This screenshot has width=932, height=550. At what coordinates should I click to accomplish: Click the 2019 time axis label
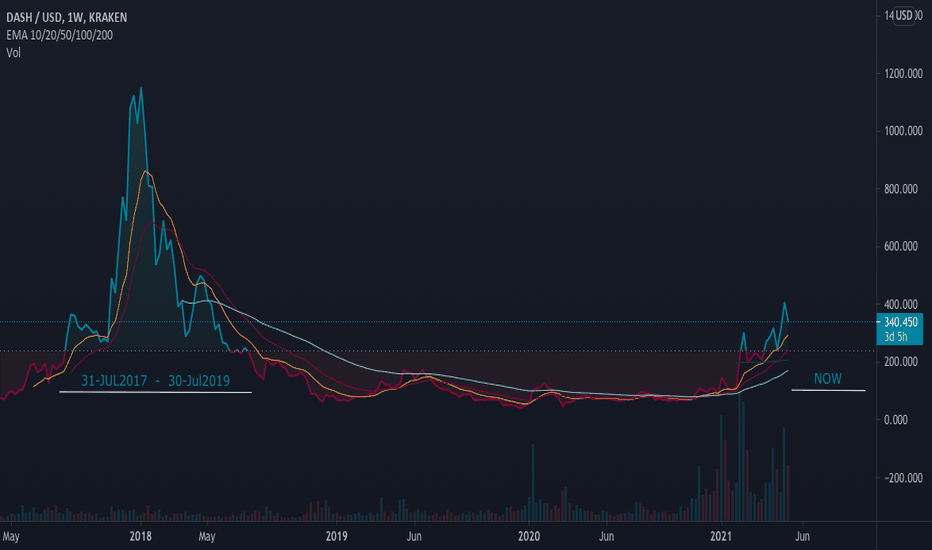point(336,536)
